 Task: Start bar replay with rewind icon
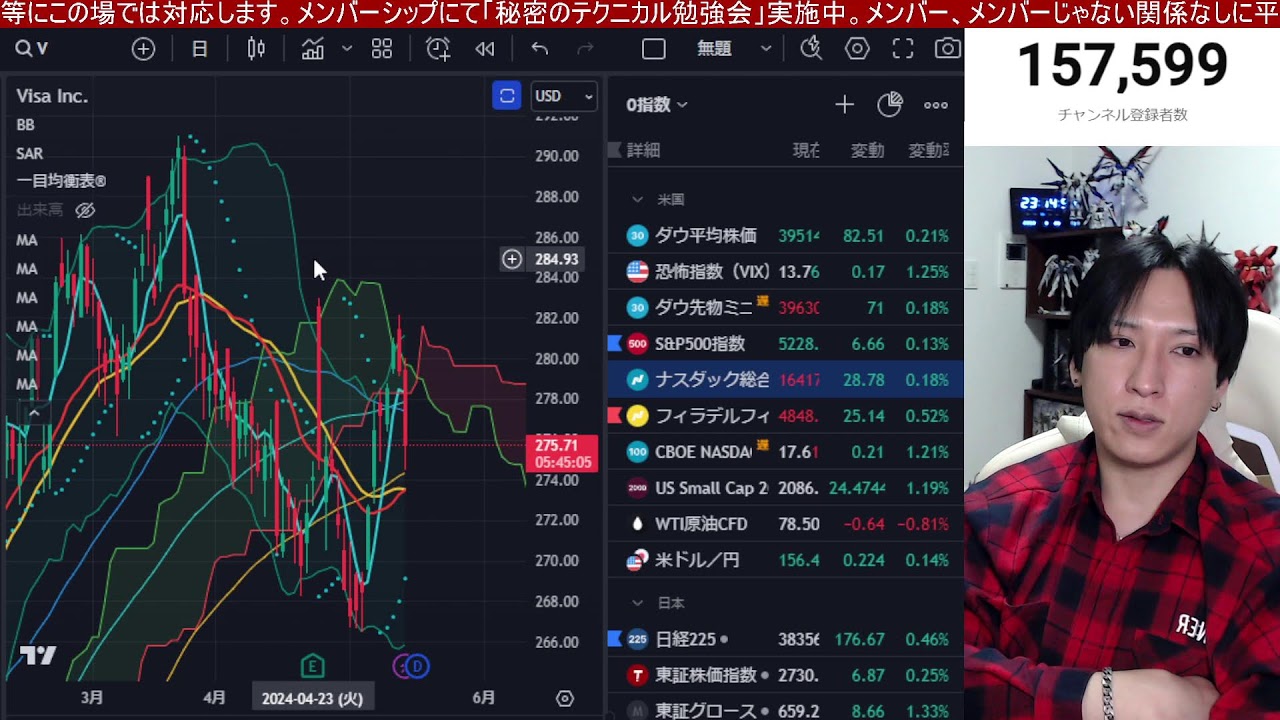tap(485, 49)
